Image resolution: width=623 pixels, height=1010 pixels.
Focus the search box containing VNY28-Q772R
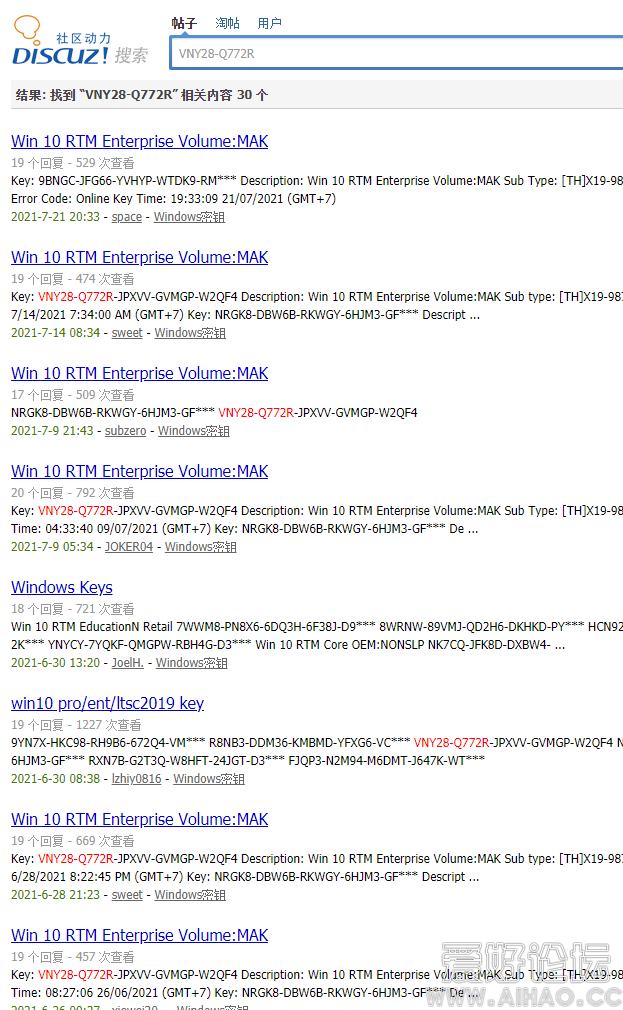395,54
